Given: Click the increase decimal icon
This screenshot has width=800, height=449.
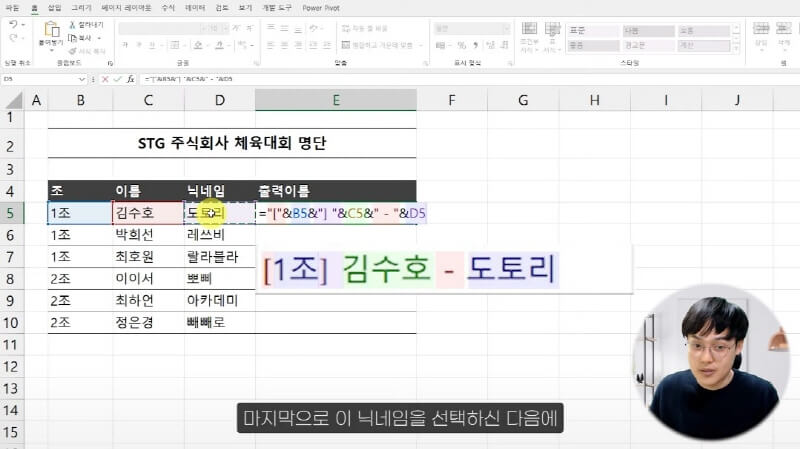Looking at the screenshot, I should point(490,45).
